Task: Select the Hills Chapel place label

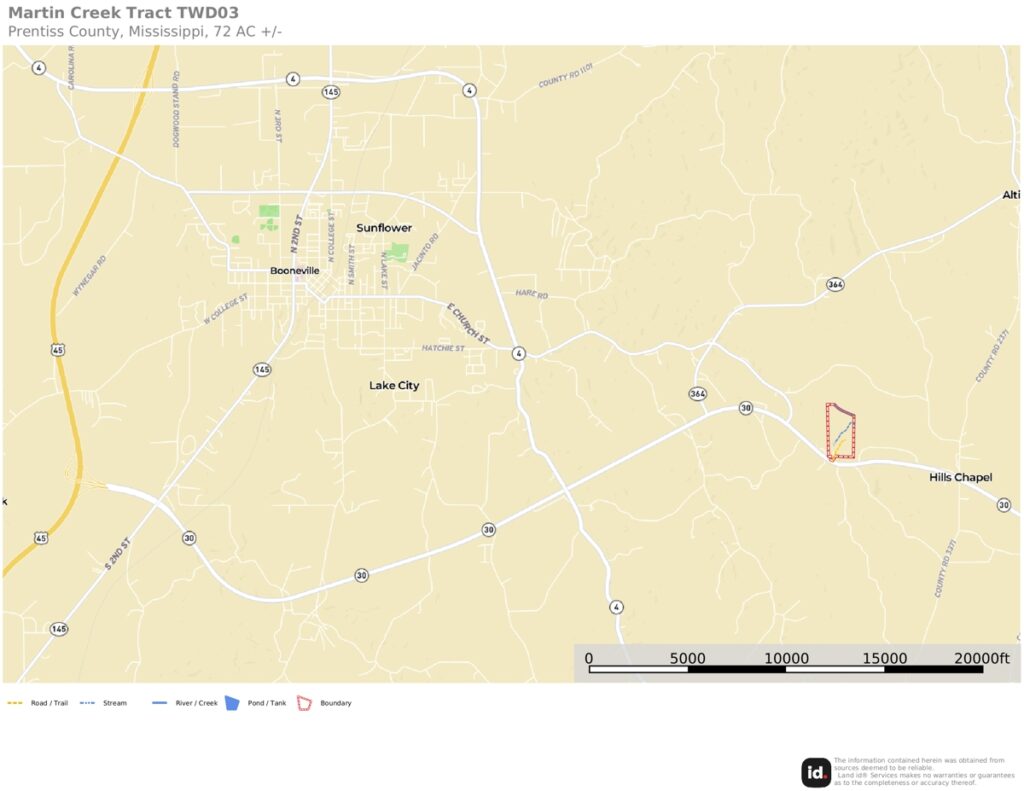Action: (x=961, y=477)
